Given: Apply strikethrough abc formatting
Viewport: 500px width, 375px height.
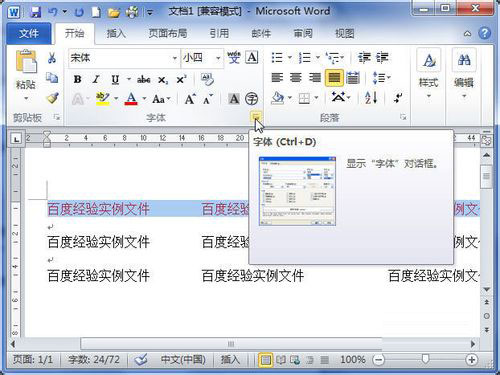Looking at the screenshot, I should 144,80.
